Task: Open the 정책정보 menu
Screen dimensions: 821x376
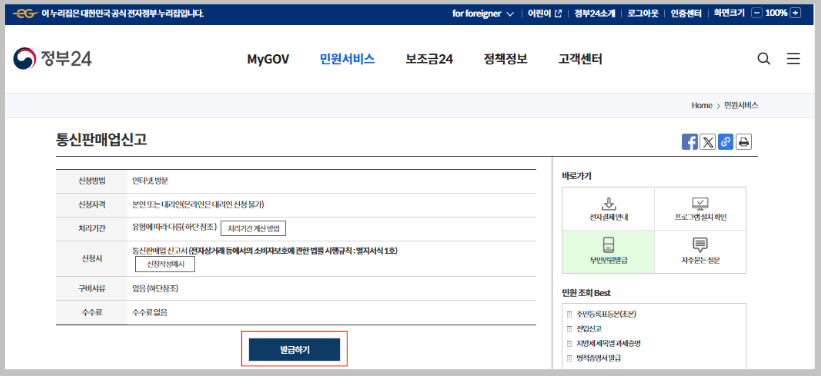Action: (505, 59)
